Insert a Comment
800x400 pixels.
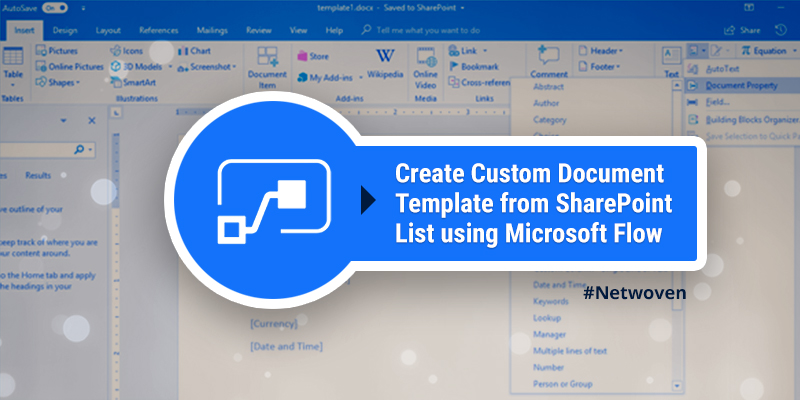click(x=549, y=62)
